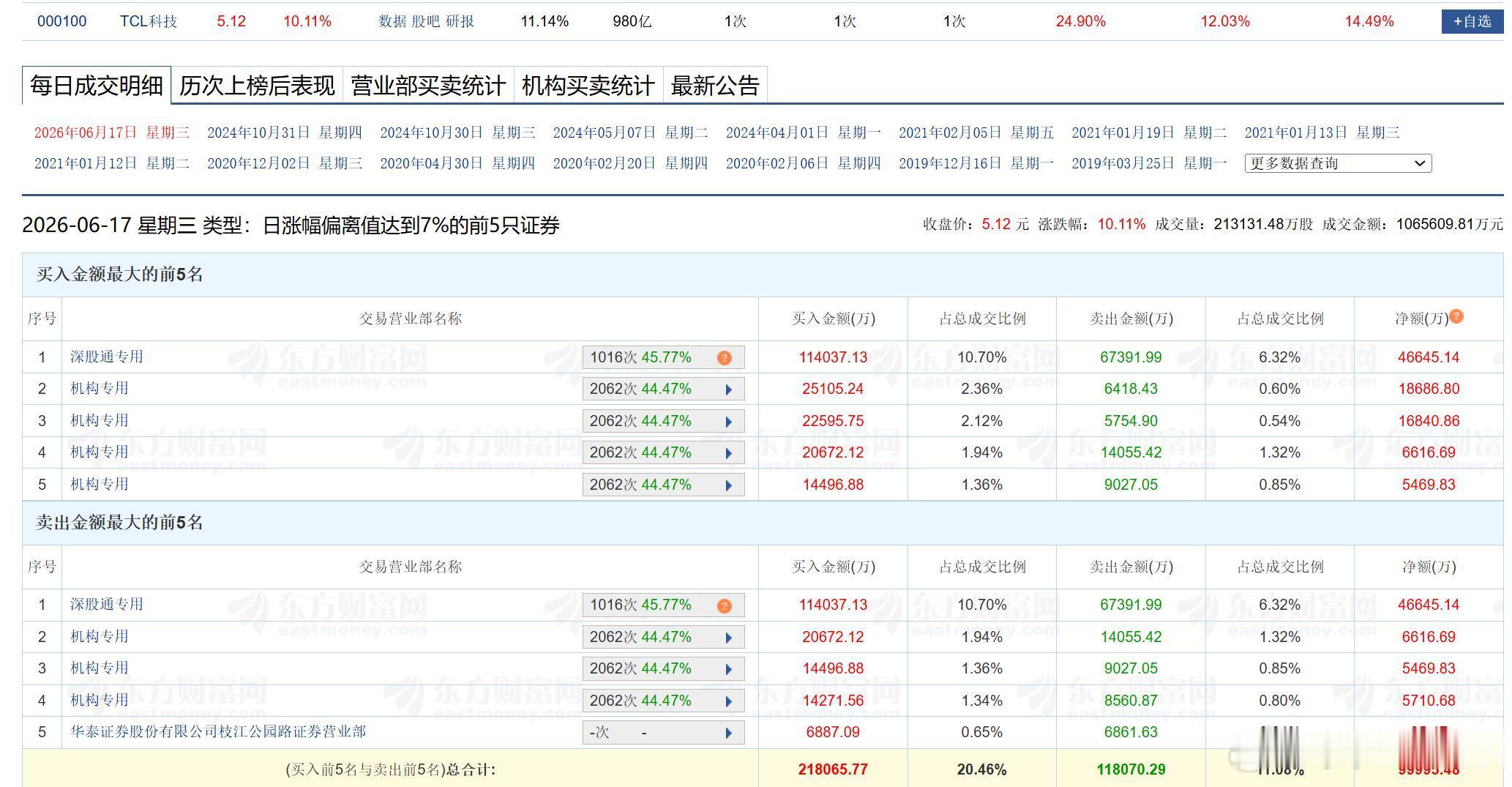Click the 980亿 market value in top row

click(632, 21)
